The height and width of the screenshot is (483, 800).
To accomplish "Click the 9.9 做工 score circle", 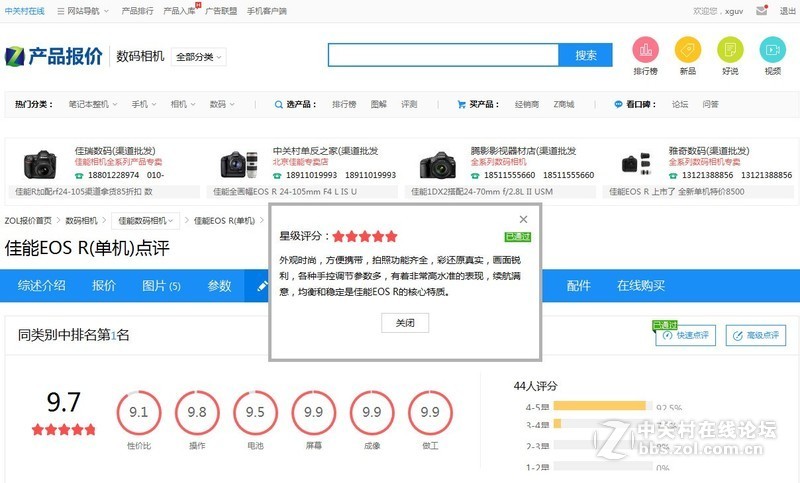I will tap(430, 412).
